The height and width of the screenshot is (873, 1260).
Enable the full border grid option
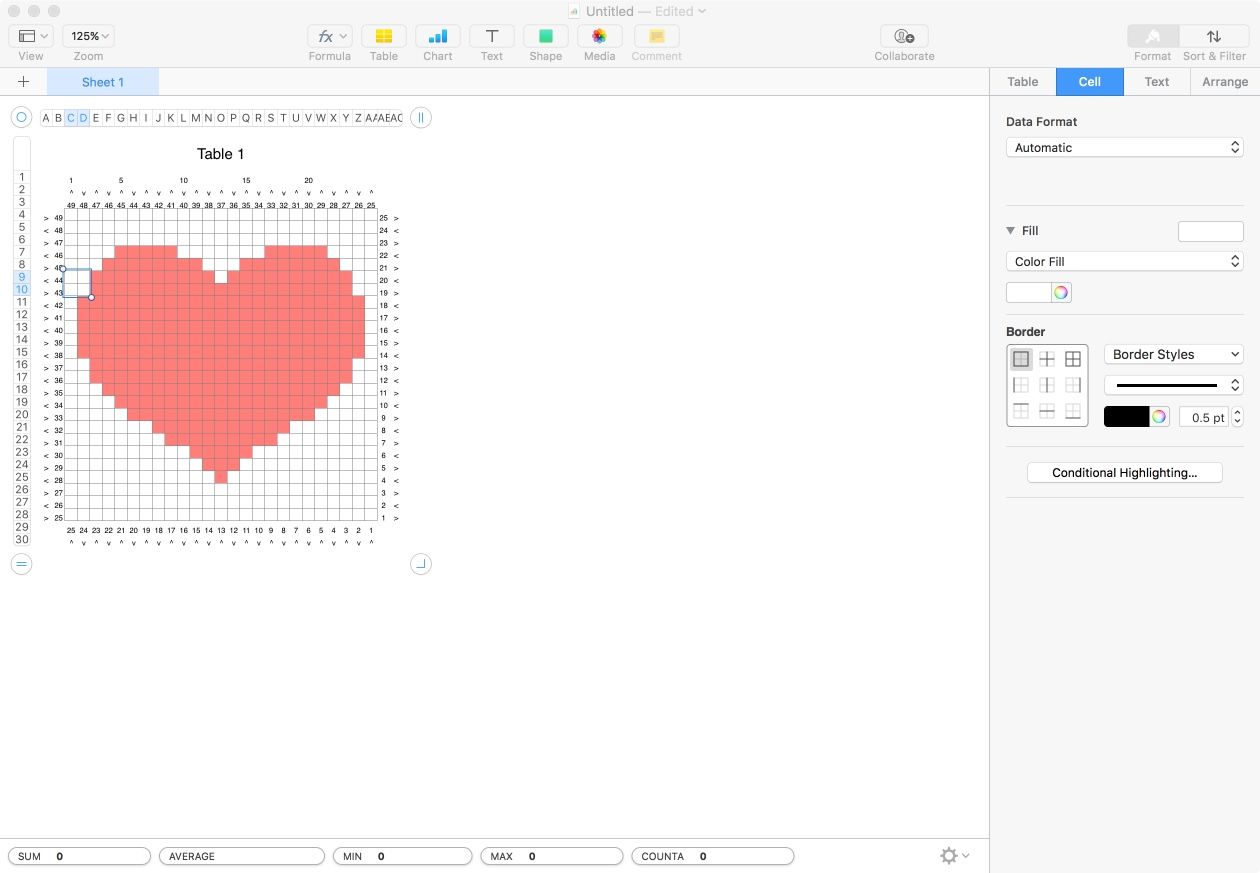1073,358
